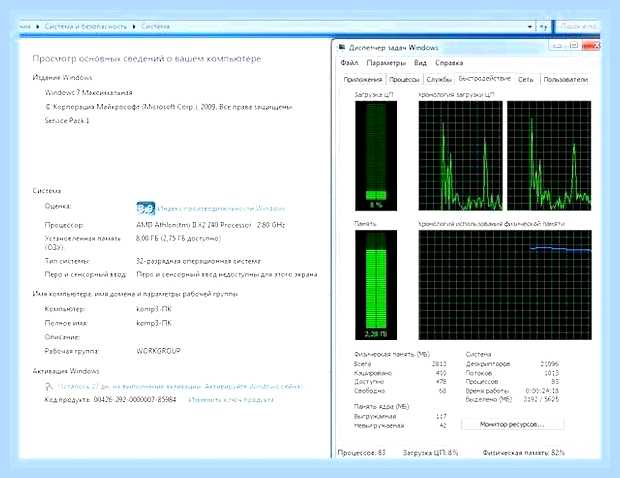This screenshot has width=620, height=478.
Task: Click the Control Panel search field
Action: [577, 26]
